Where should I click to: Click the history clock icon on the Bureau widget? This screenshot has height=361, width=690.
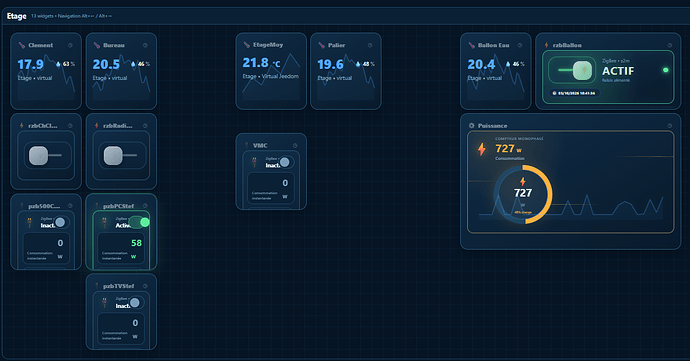tap(145, 45)
